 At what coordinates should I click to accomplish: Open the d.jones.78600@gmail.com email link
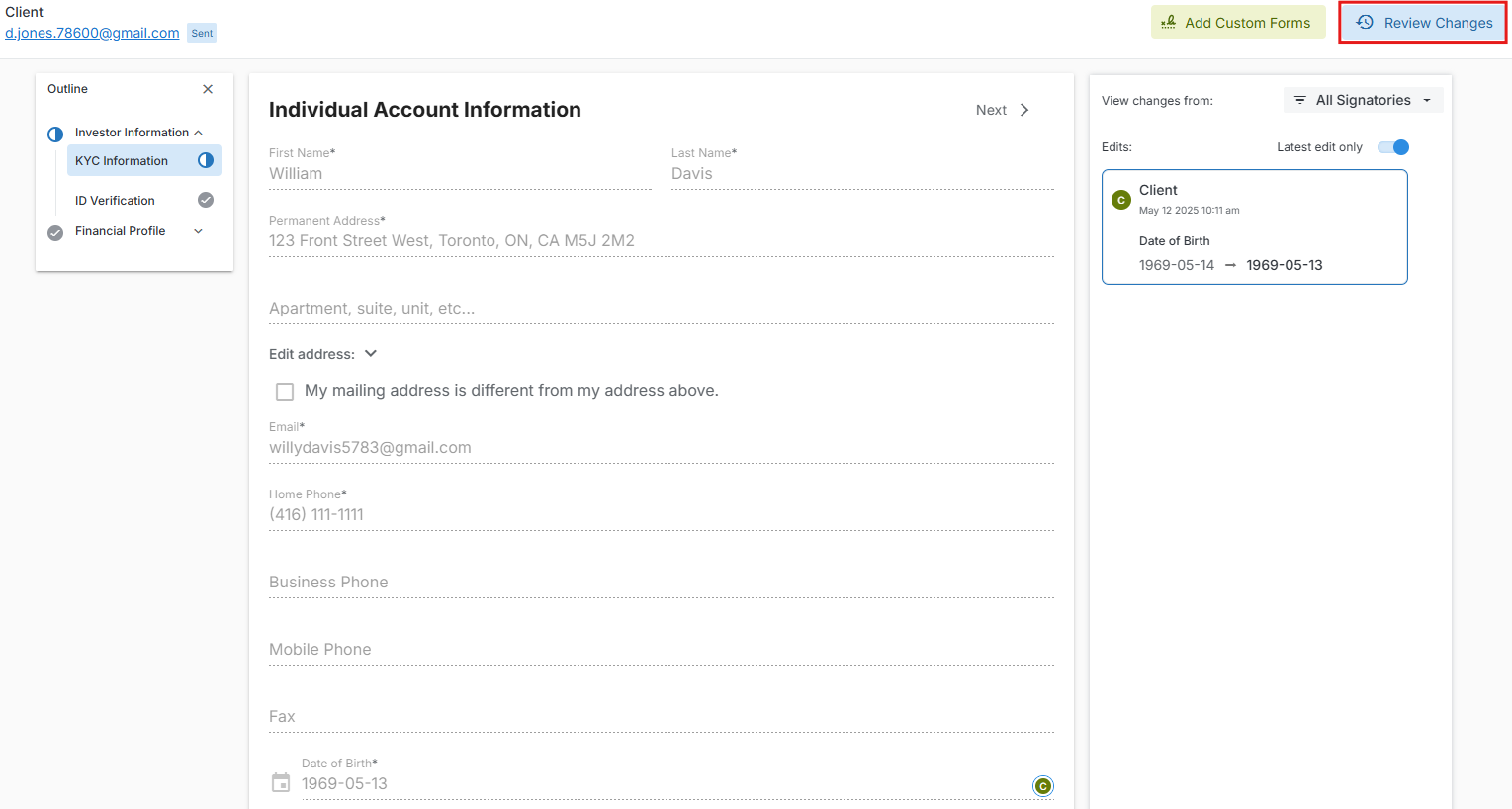(x=92, y=33)
